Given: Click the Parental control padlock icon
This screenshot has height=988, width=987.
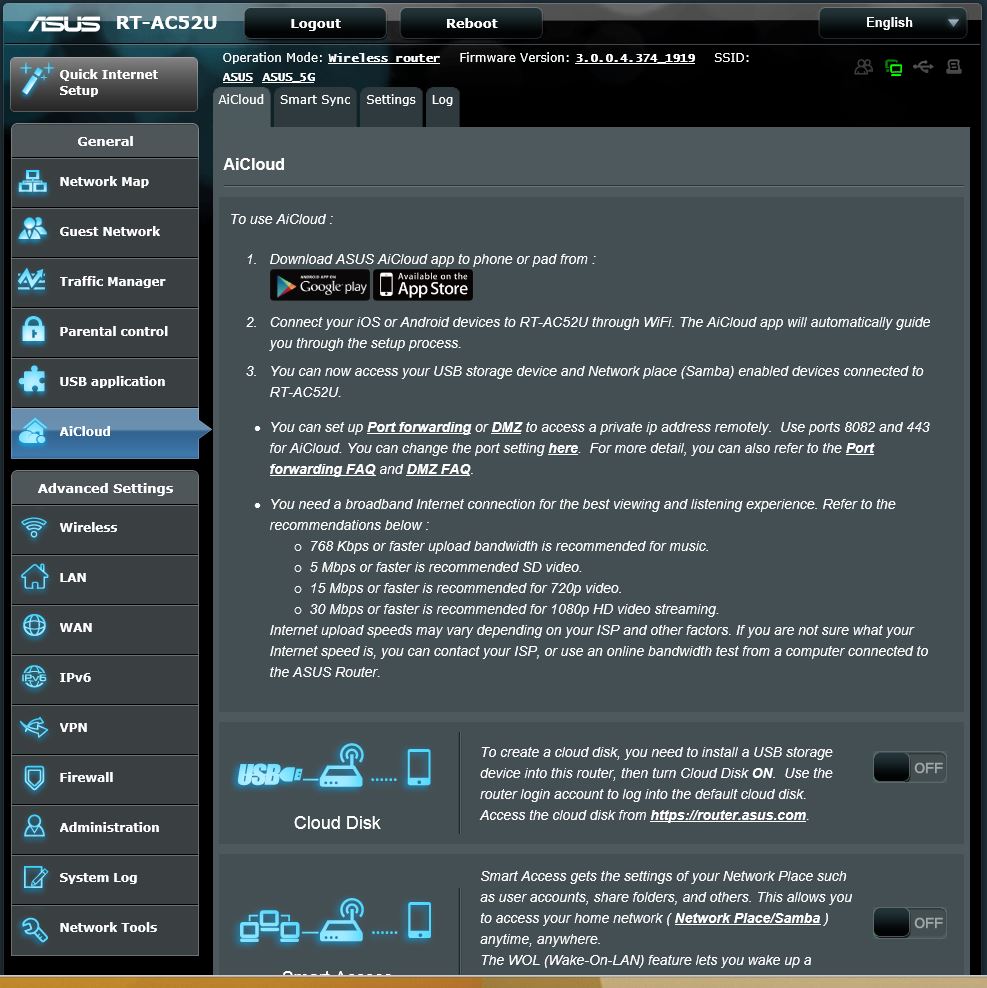Looking at the screenshot, I should point(33,330).
